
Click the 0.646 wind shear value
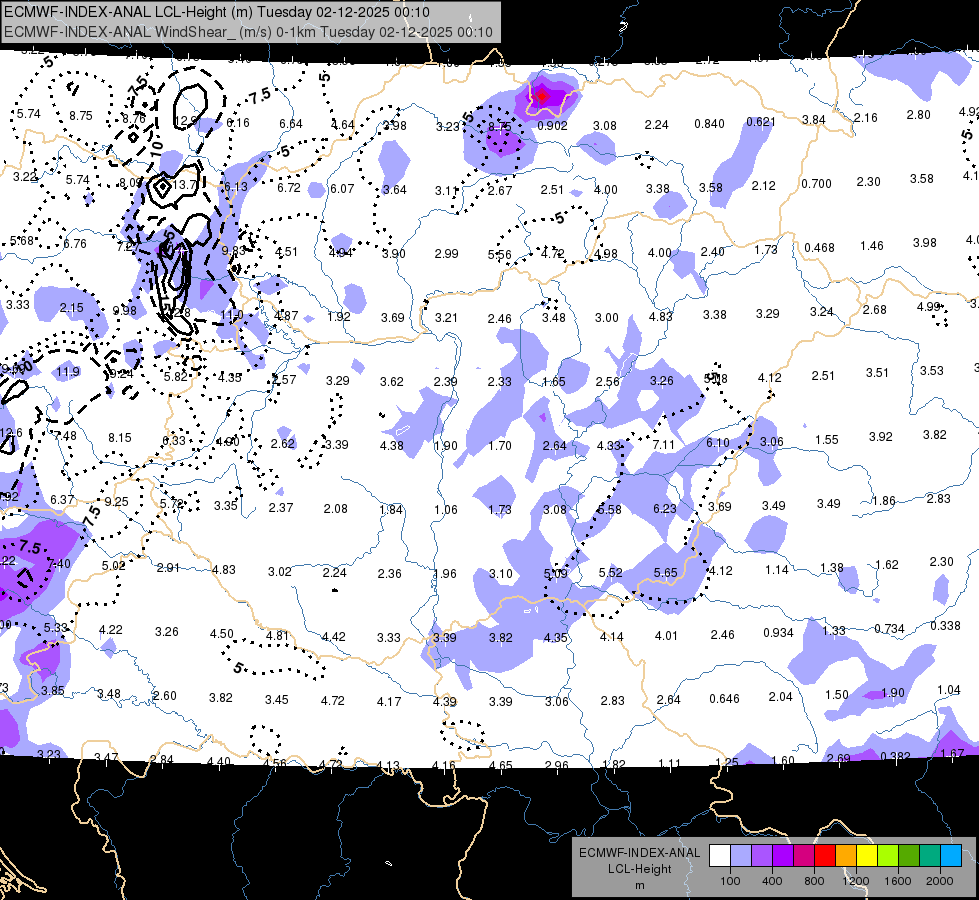(x=724, y=699)
